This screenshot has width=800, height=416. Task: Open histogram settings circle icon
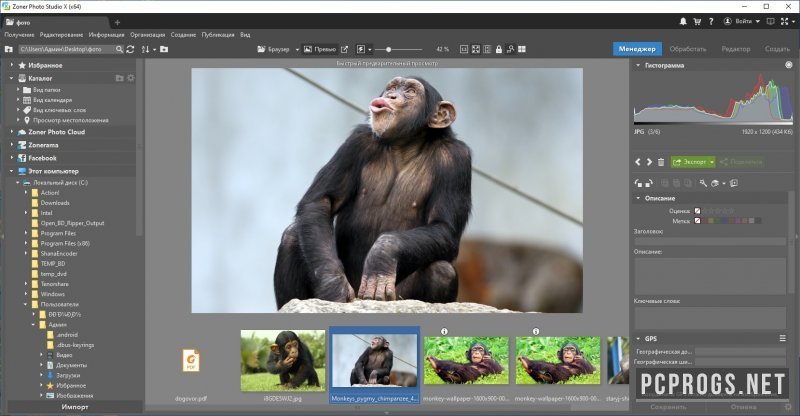pyautogui.click(x=788, y=65)
